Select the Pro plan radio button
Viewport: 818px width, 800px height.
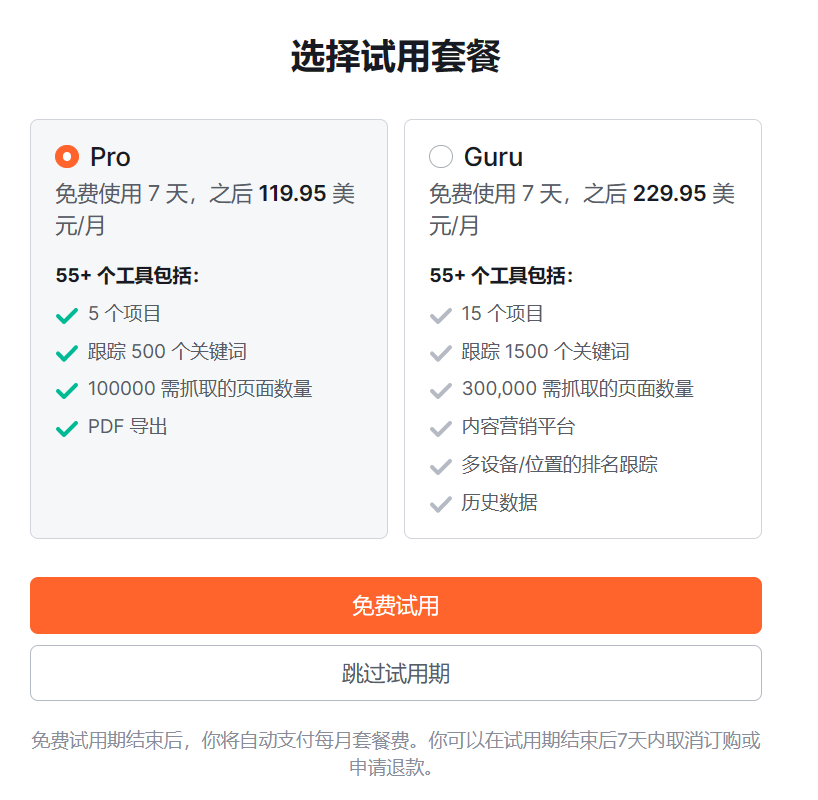tap(67, 157)
